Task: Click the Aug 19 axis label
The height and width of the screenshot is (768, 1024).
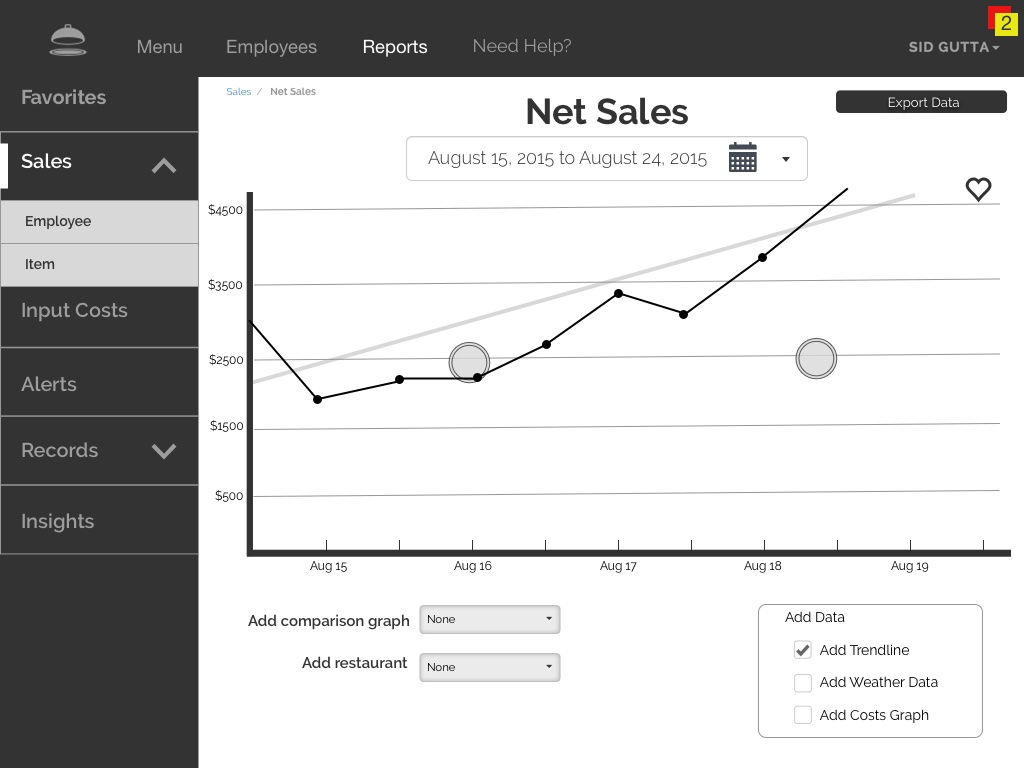Action: coord(909,566)
